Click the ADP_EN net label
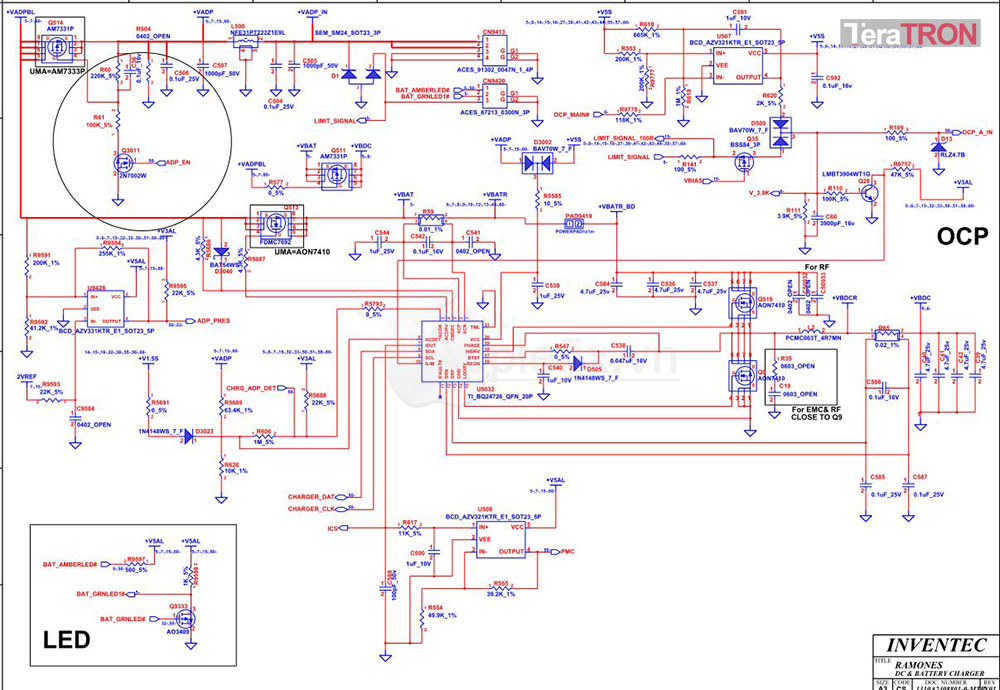The height and width of the screenshot is (690, 1000). pos(176,163)
